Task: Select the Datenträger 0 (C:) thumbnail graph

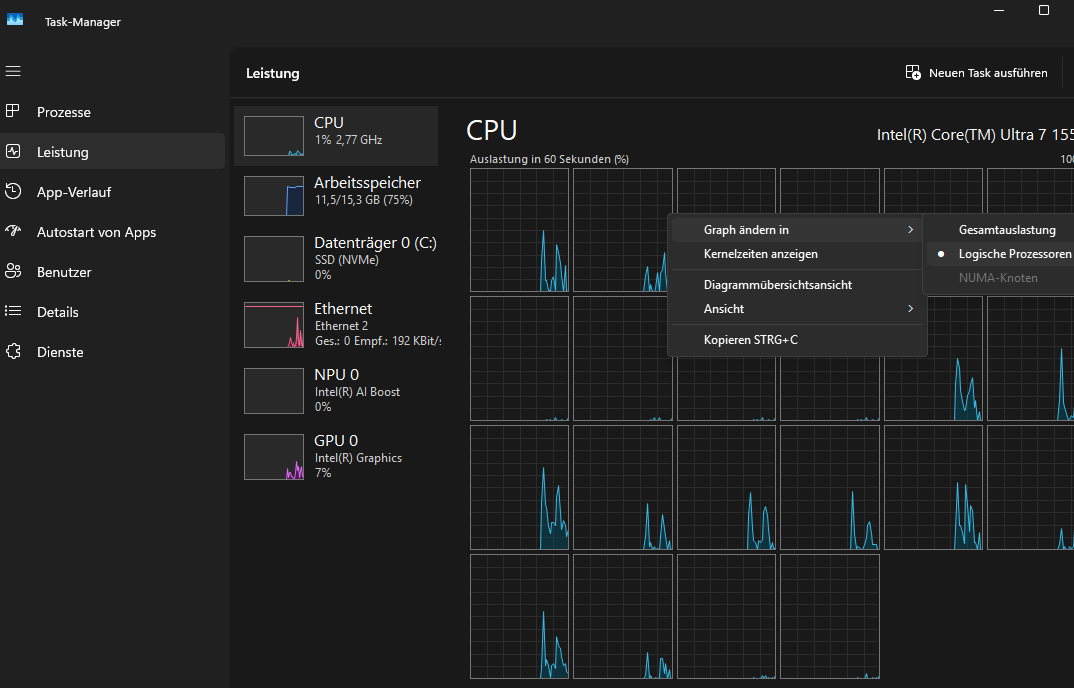Action: 274,259
